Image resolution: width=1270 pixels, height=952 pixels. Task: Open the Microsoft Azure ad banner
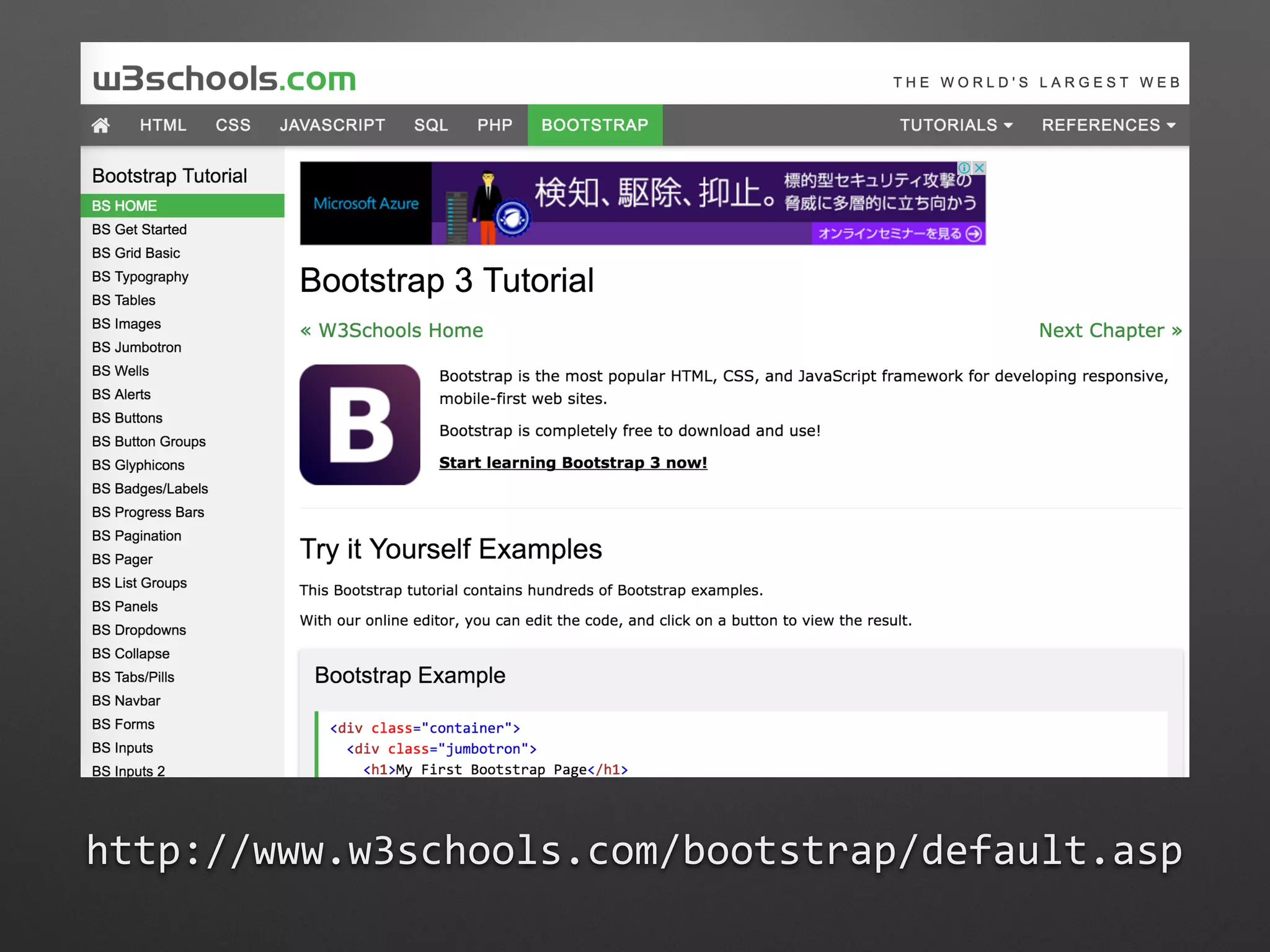pyautogui.click(x=643, y=203)
